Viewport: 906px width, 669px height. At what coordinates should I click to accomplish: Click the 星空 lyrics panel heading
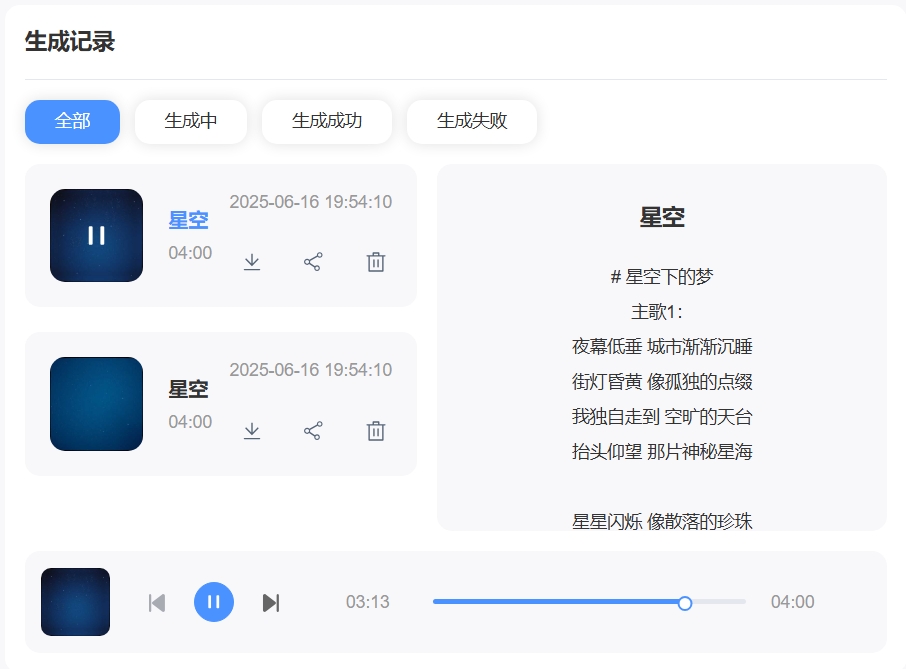coord(662,217)
